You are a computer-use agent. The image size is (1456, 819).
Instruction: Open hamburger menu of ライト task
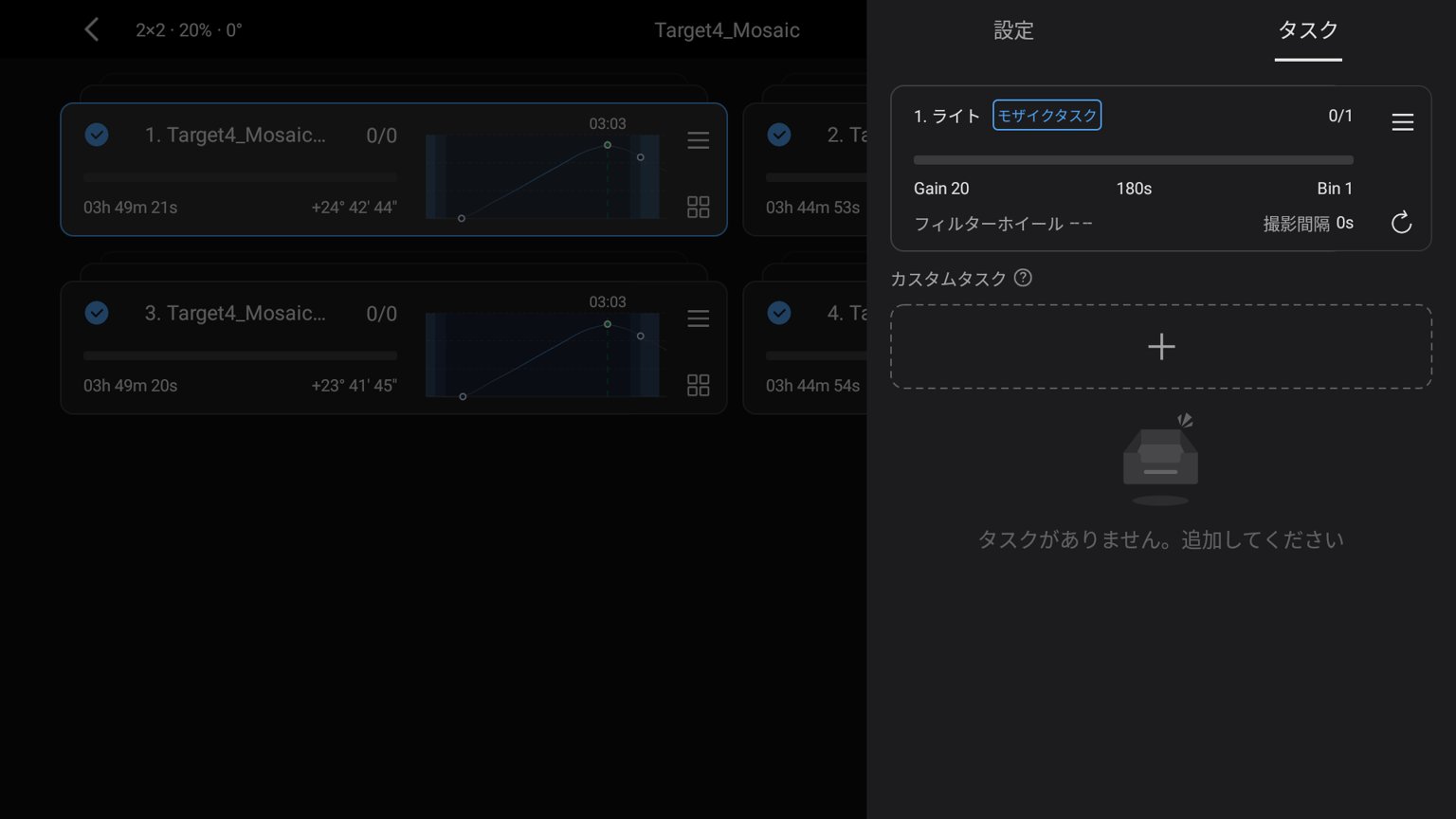click(1402, 122)
